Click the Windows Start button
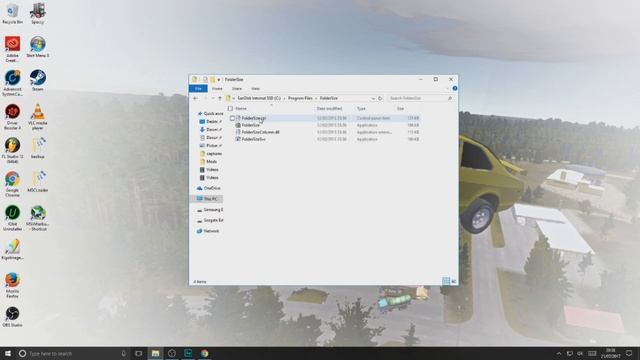 coord(7,353)
